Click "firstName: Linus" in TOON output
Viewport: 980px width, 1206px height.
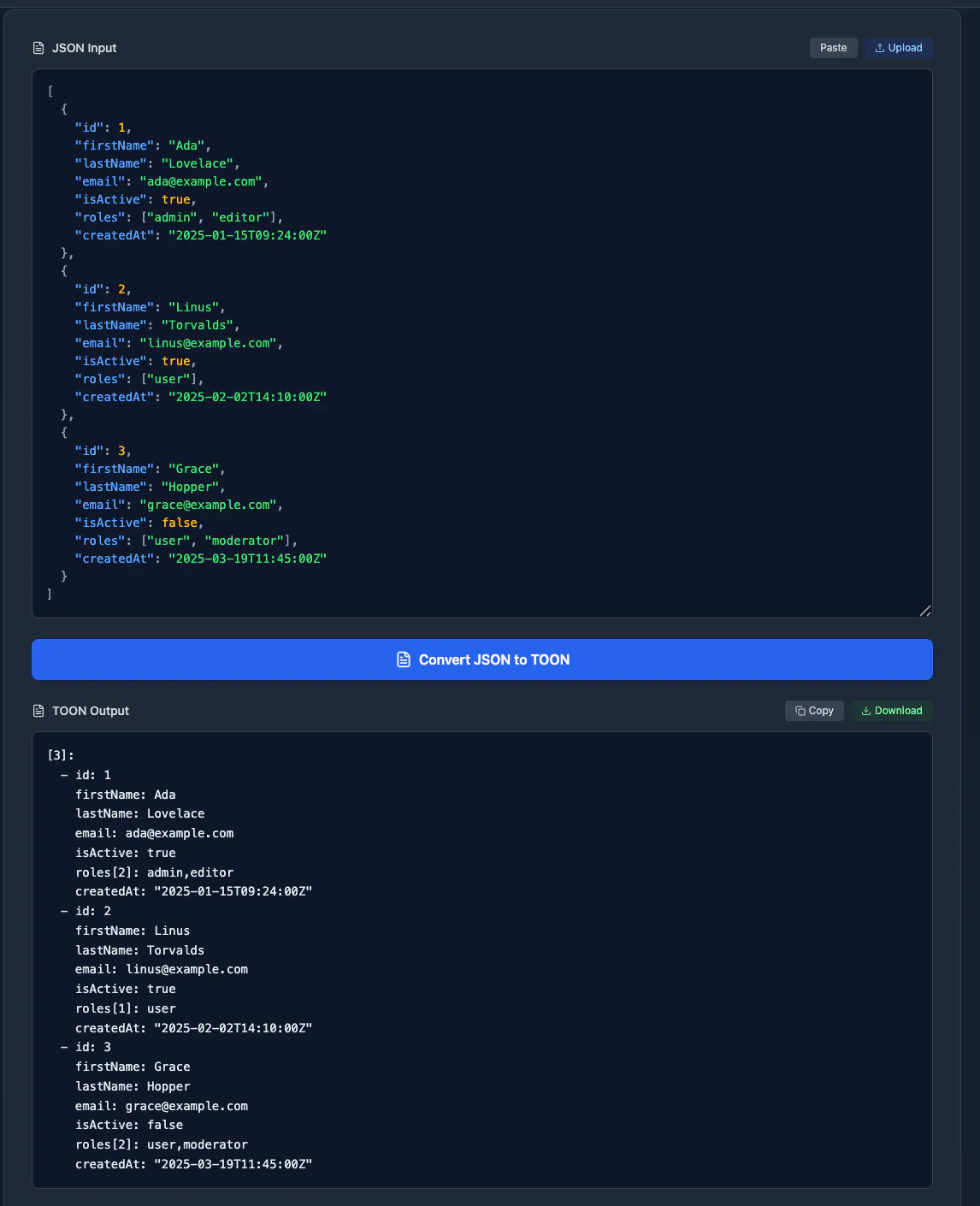pyautogui.click(x=133, y=931)
